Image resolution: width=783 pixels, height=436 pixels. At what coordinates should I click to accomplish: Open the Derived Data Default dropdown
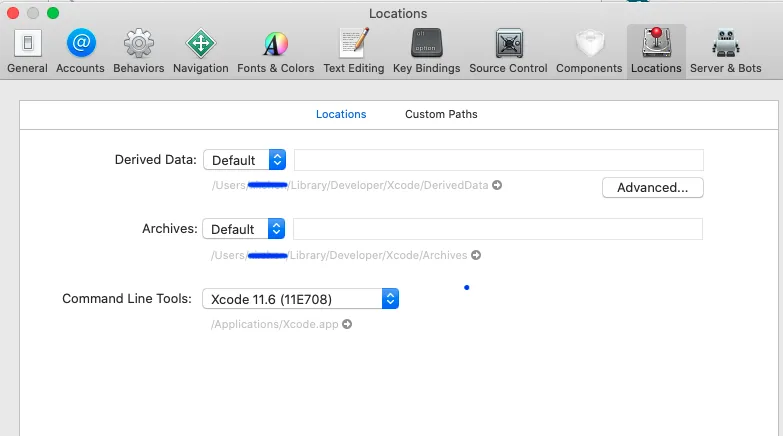pos(245,160)
